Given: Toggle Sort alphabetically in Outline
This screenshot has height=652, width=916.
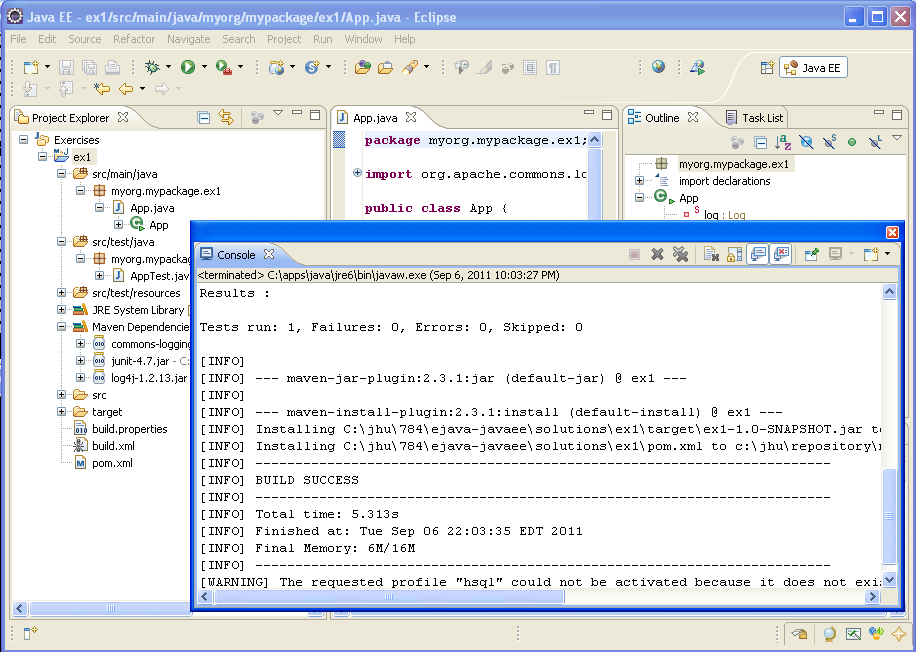Looking at the screenshot, I should (x=783, y=142).
